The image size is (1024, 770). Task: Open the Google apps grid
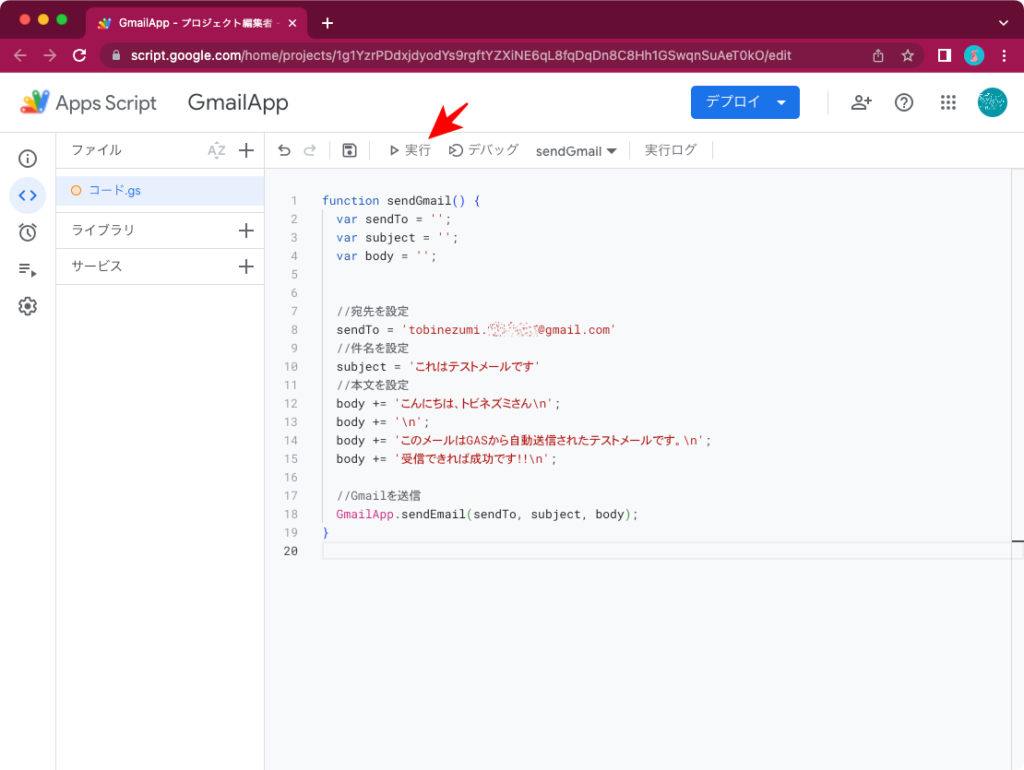tap(948, 103)
